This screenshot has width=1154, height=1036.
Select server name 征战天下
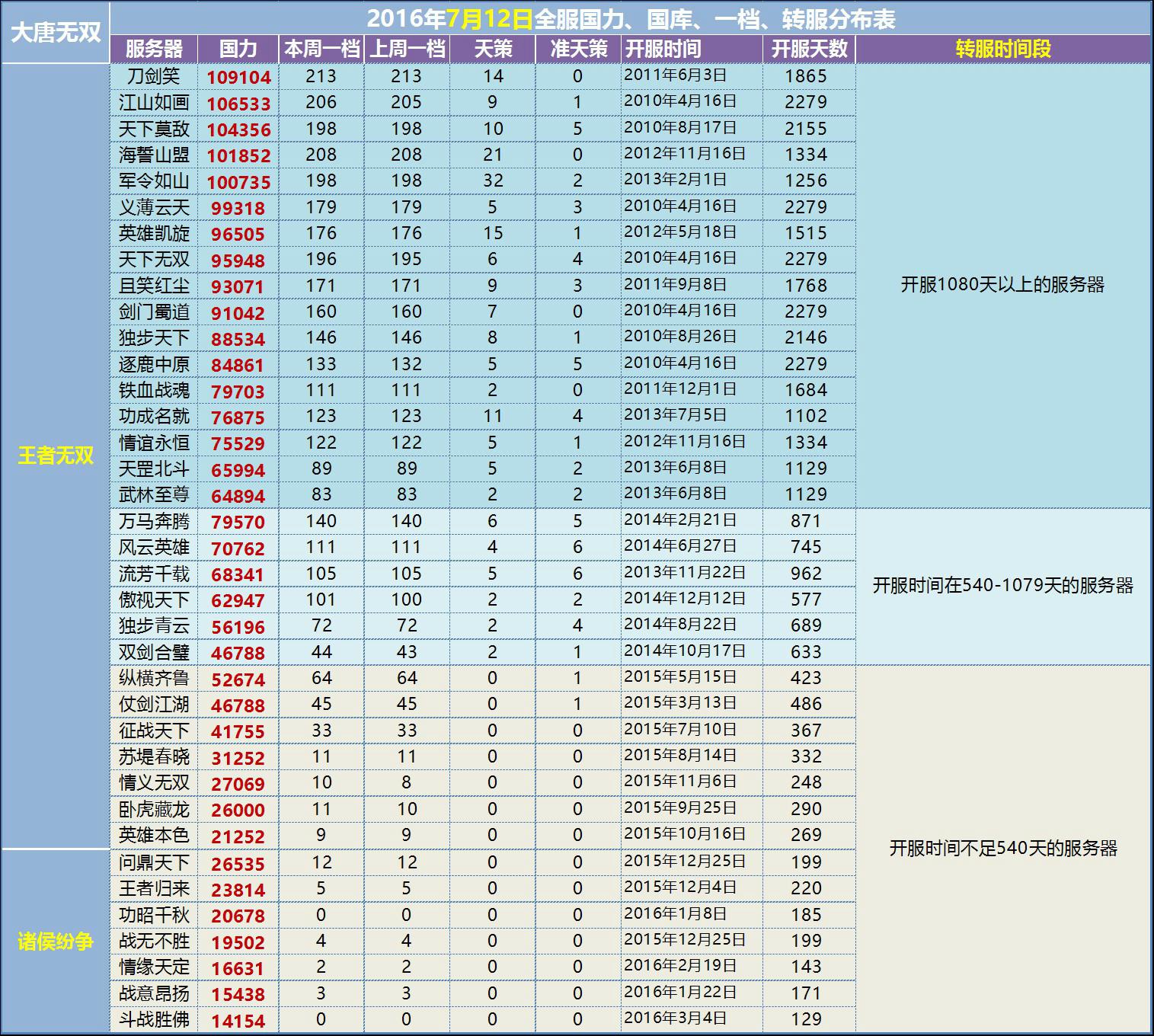coord(154,731)
